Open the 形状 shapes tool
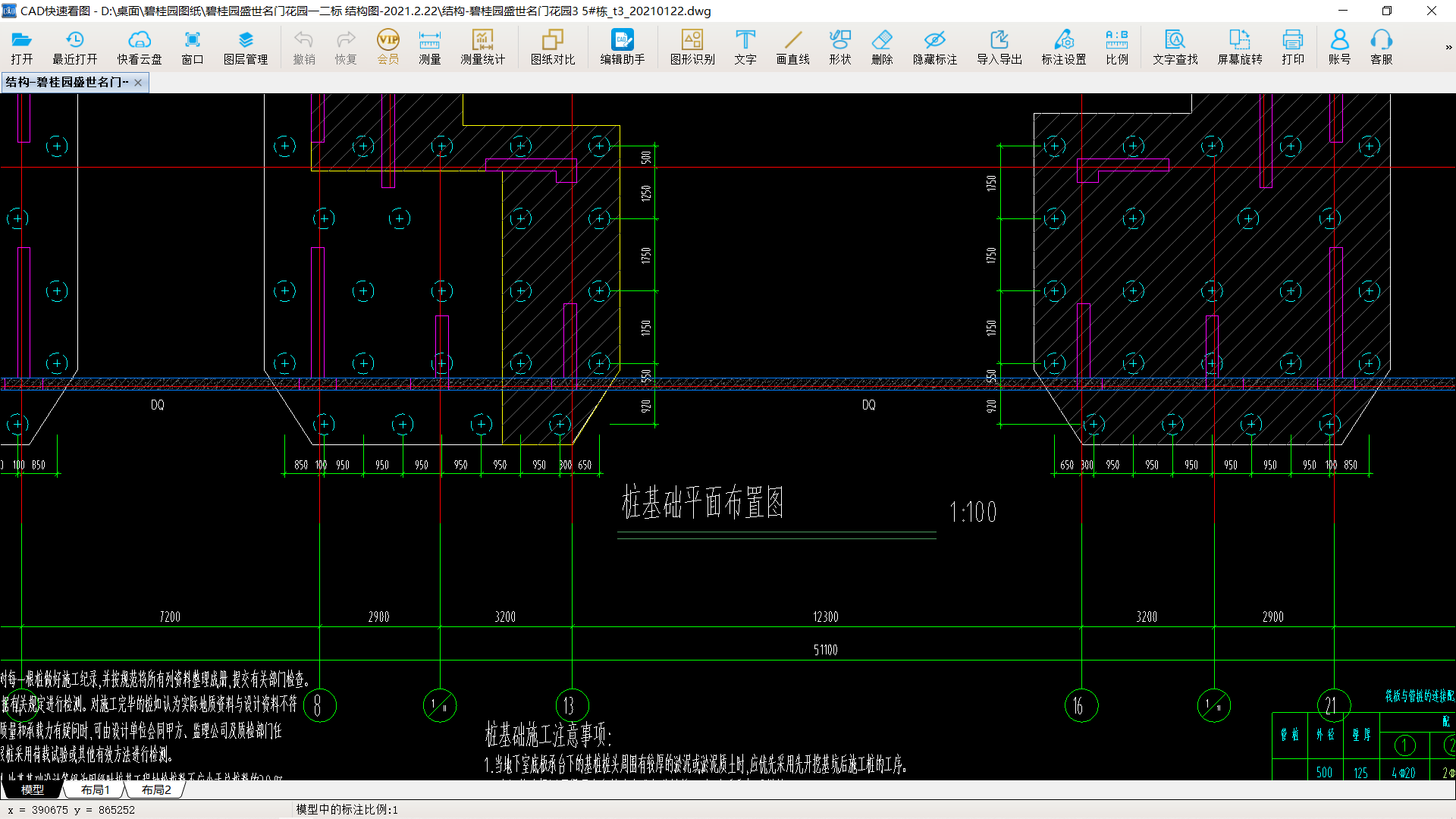This screenshot has height=819, width=1456. tap(840, 47)
